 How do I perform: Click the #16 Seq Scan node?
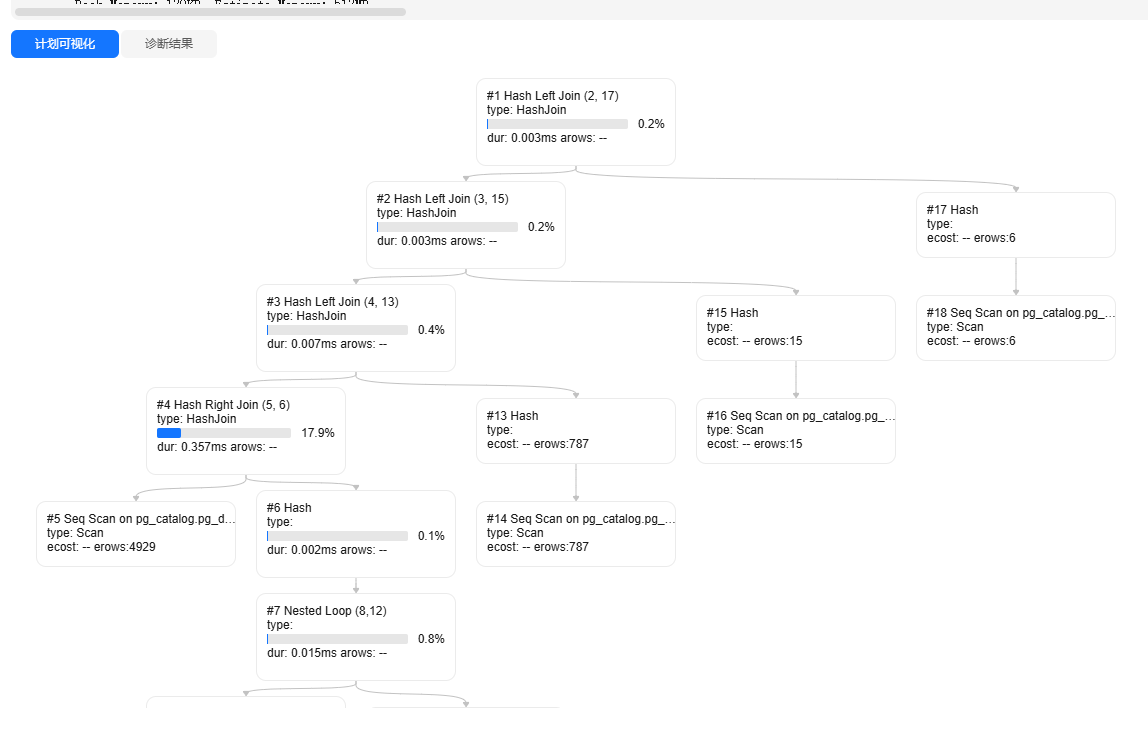795,430
